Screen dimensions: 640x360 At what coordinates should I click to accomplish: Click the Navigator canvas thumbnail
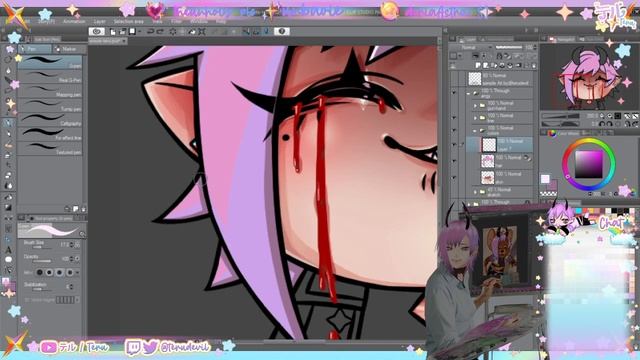coord(588,77)
